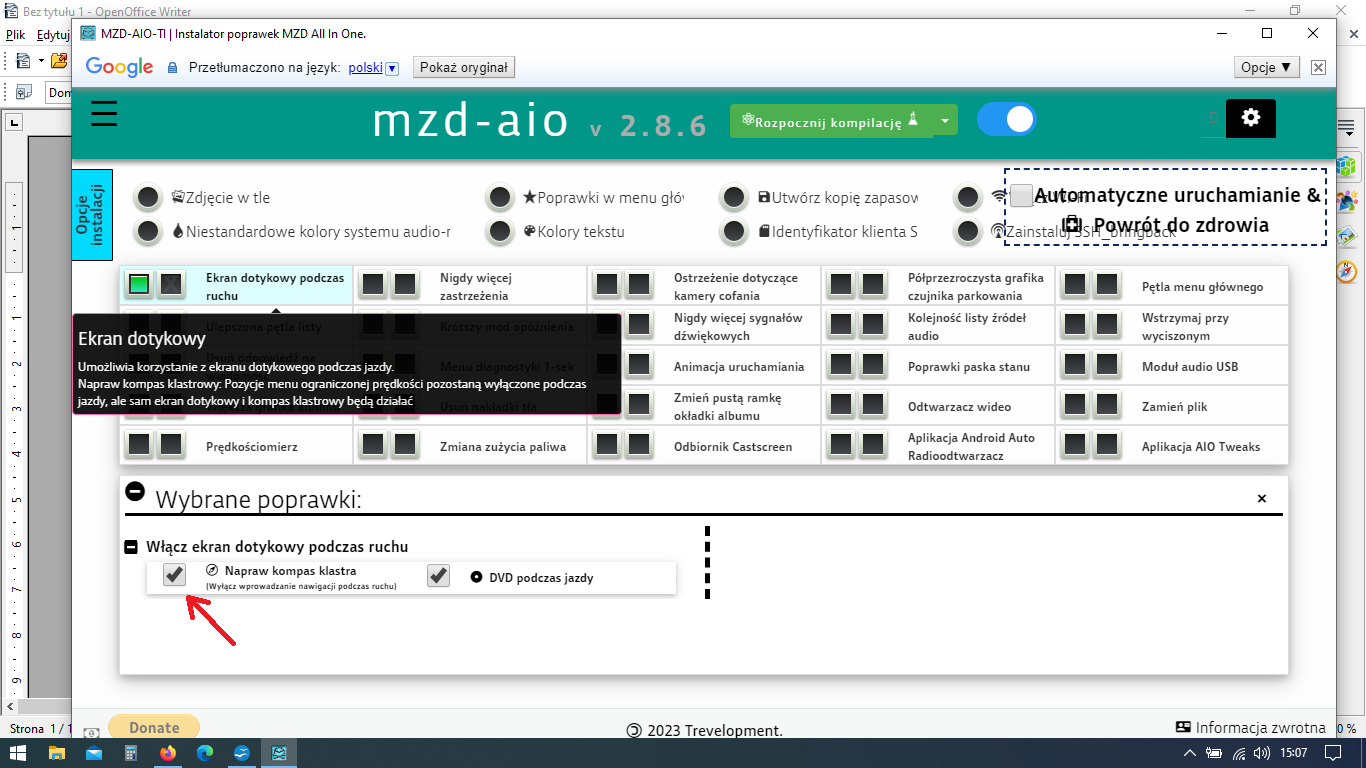
Task: Select Google Translate language dropdown polski
Action: pyautogui.click(x=373, y=68)
